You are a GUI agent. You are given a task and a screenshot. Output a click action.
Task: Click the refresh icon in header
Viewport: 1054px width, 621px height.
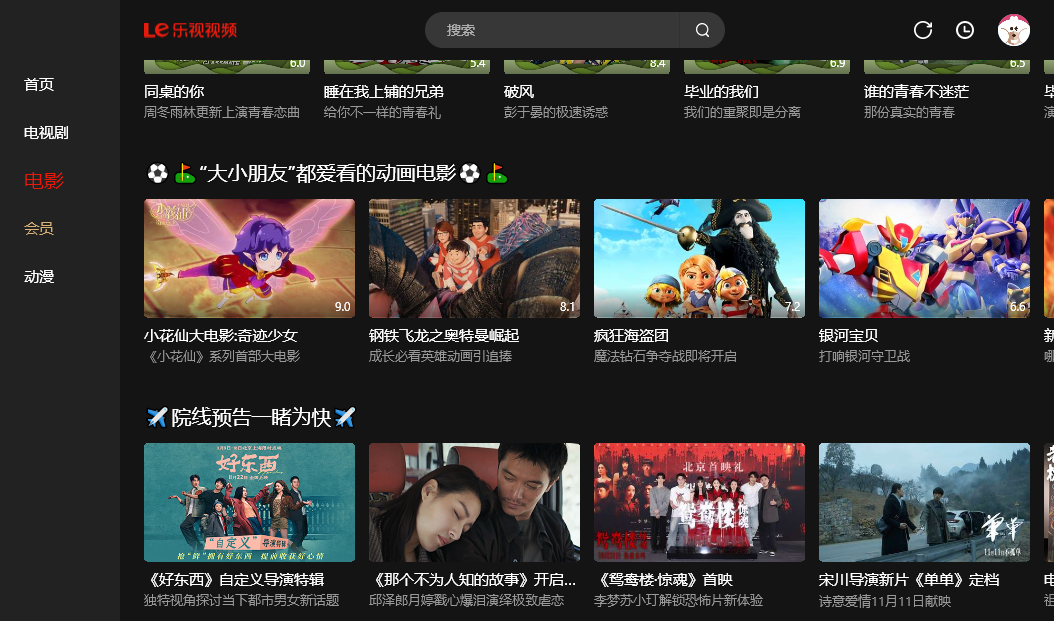(x=923, y=30)
